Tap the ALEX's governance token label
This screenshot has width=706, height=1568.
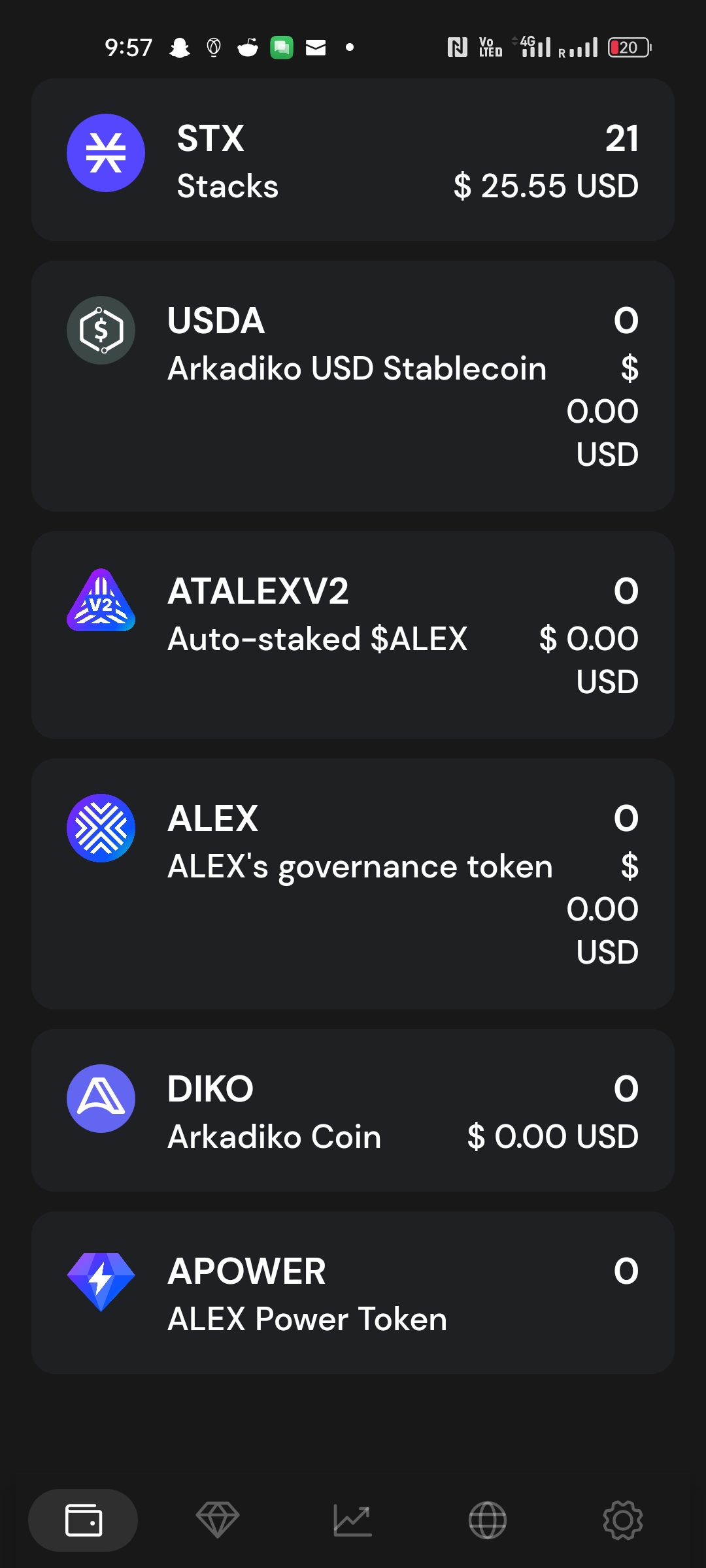click(x=360, y=867)
